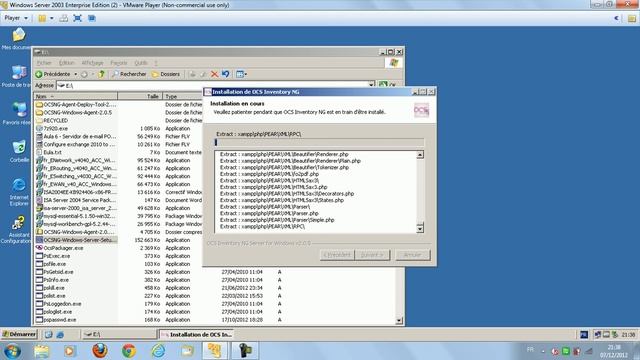
Task: Select OcsPackager.exe file
Action: (x=60, y=248)
